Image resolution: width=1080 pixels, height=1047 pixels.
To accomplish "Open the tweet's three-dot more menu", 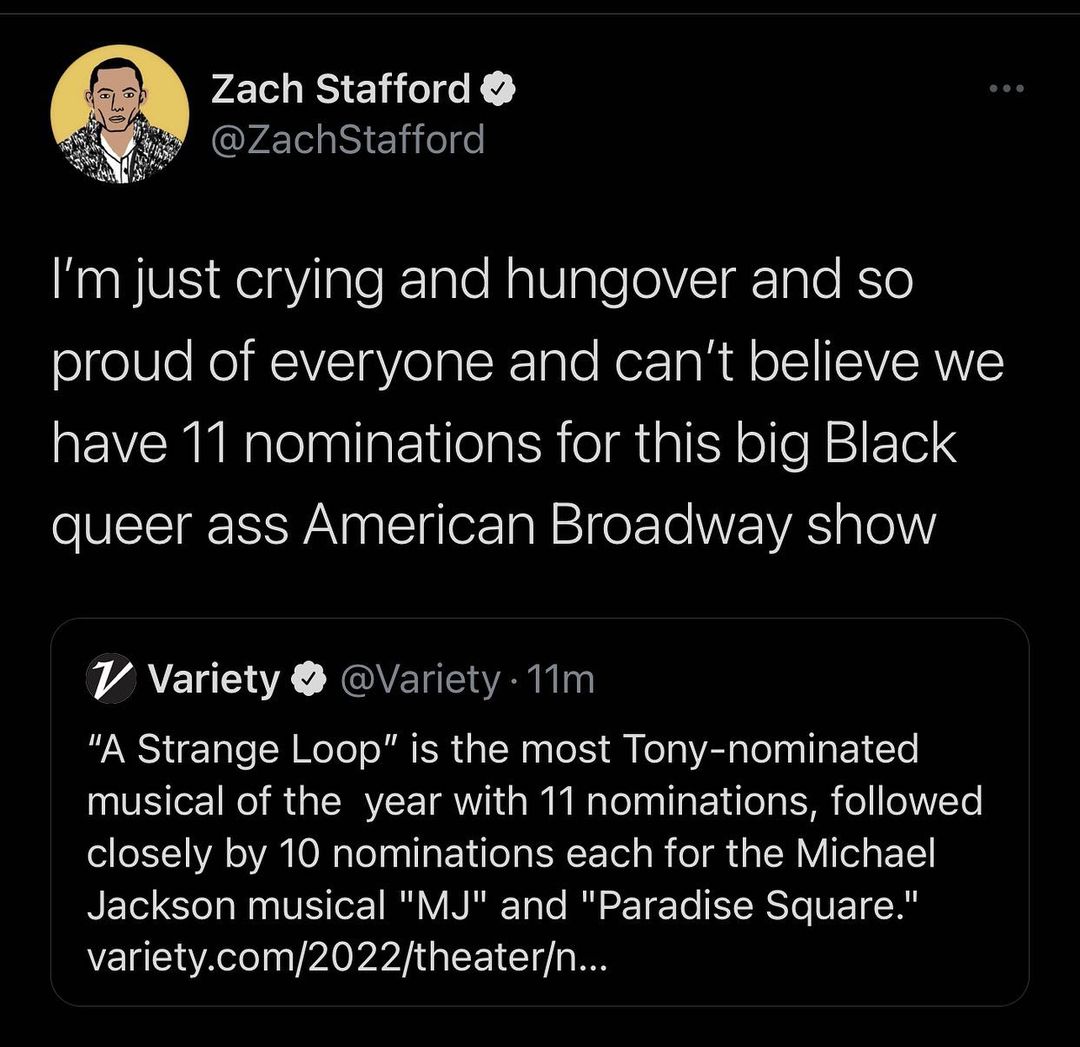I will pyautogui.click(x=1007, y=89).
